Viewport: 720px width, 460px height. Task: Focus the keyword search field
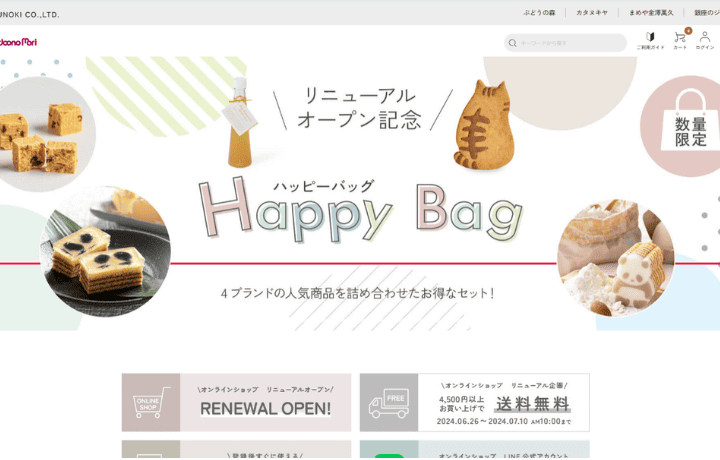click(565, 43)
